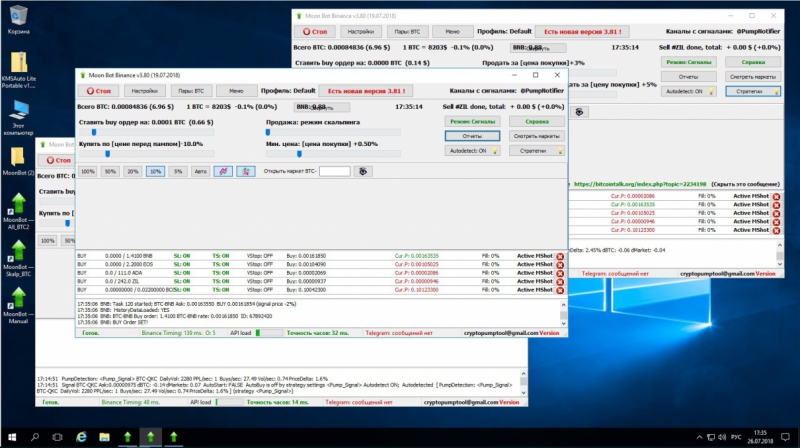Click Стоп in the partially hidden left window
Screen dimensions: 800x448
(57, 160)
